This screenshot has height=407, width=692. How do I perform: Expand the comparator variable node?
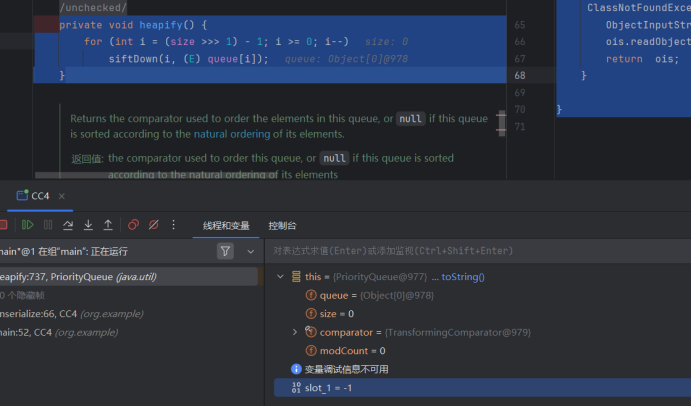click(294, 332)
